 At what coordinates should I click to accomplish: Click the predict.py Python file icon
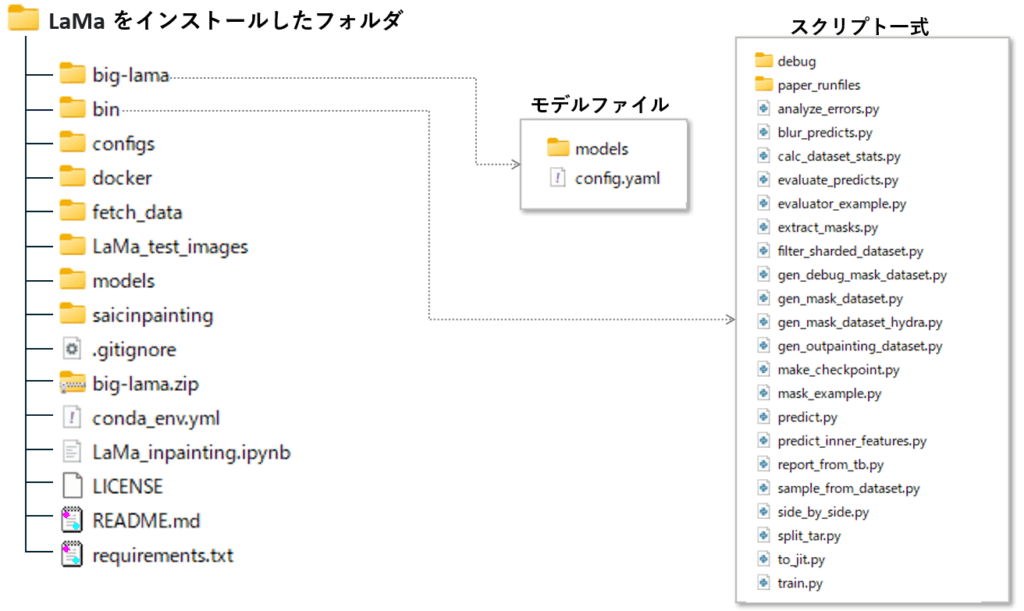tap(763, 416)
